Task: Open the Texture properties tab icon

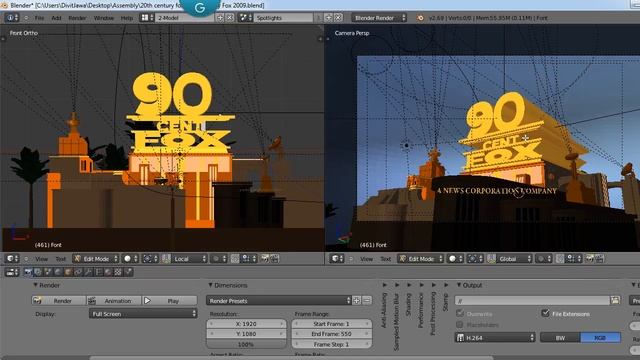Action: (118, 272)
